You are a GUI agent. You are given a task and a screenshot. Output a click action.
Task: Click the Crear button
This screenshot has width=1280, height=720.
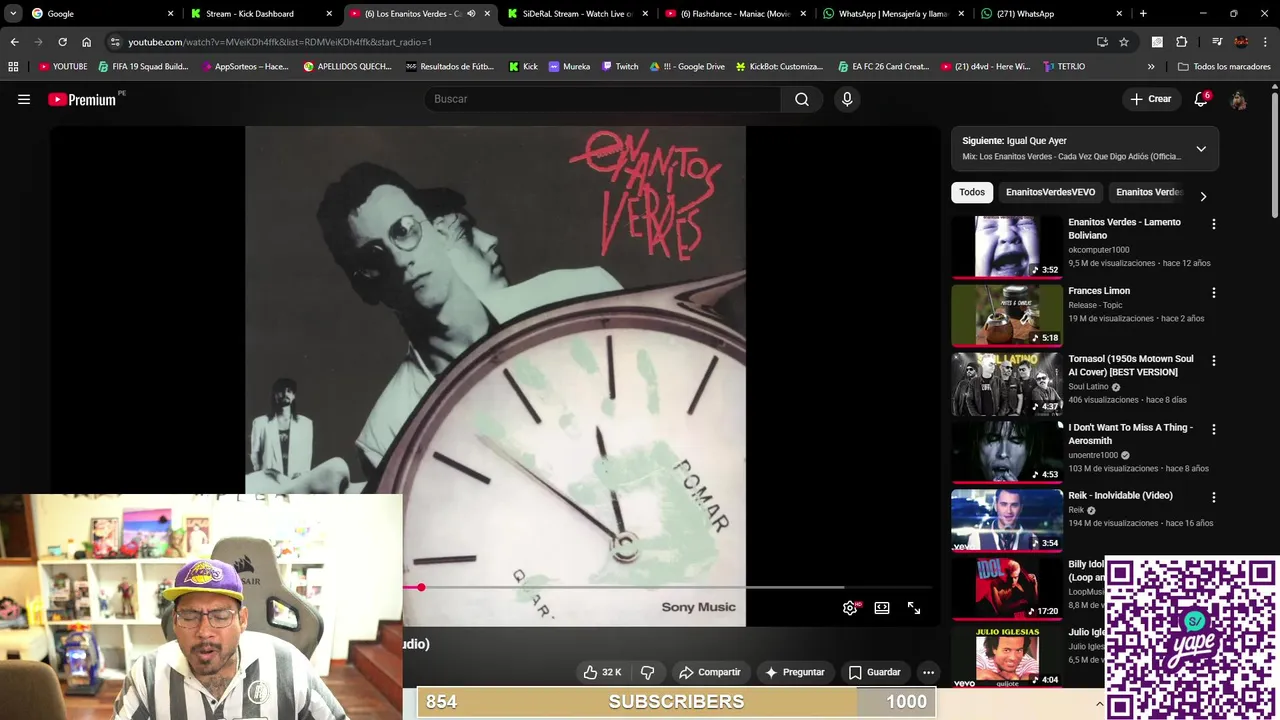click(x=1150, y=99)
